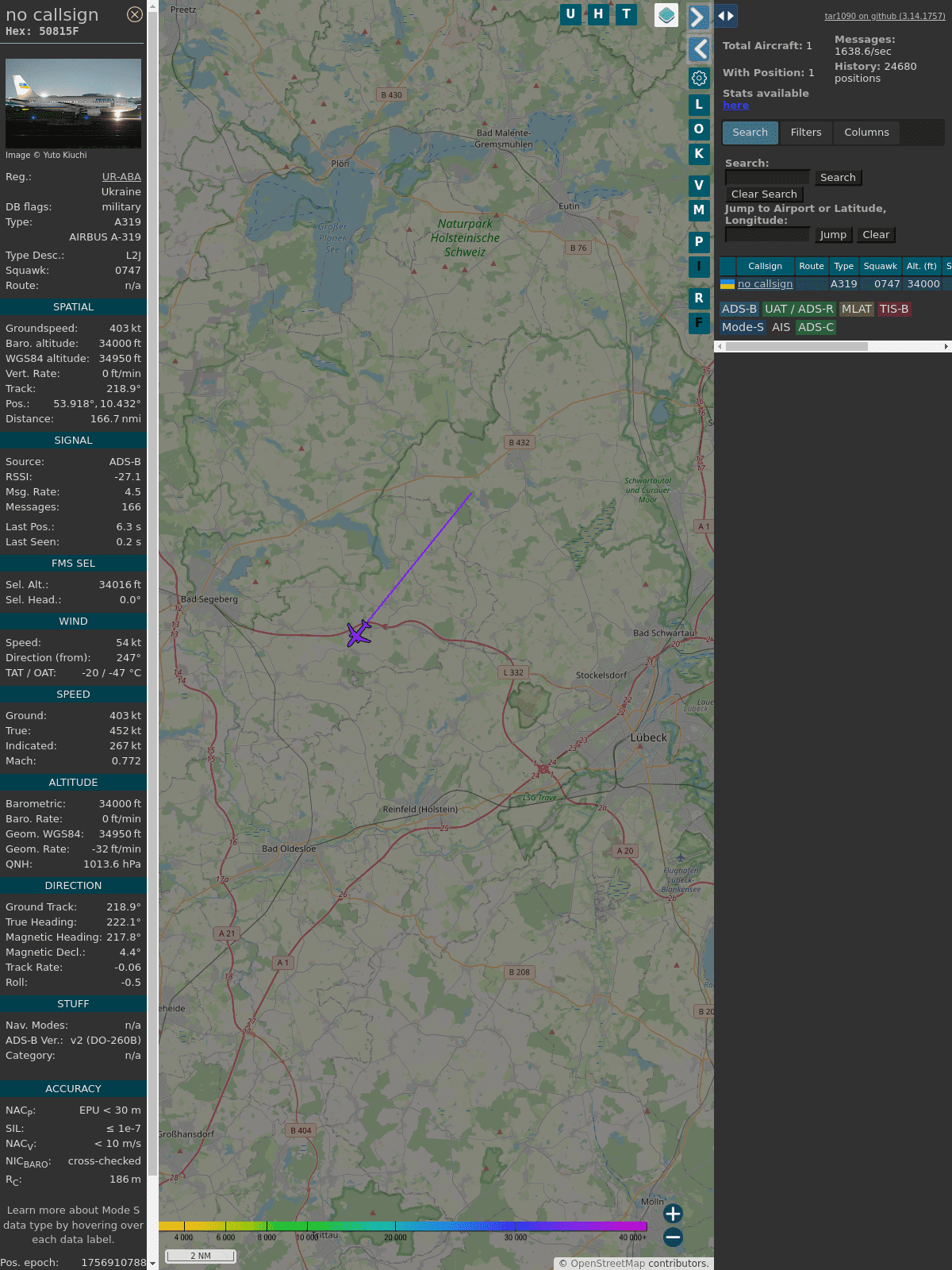Toggle the T map button

coord(627,14)
